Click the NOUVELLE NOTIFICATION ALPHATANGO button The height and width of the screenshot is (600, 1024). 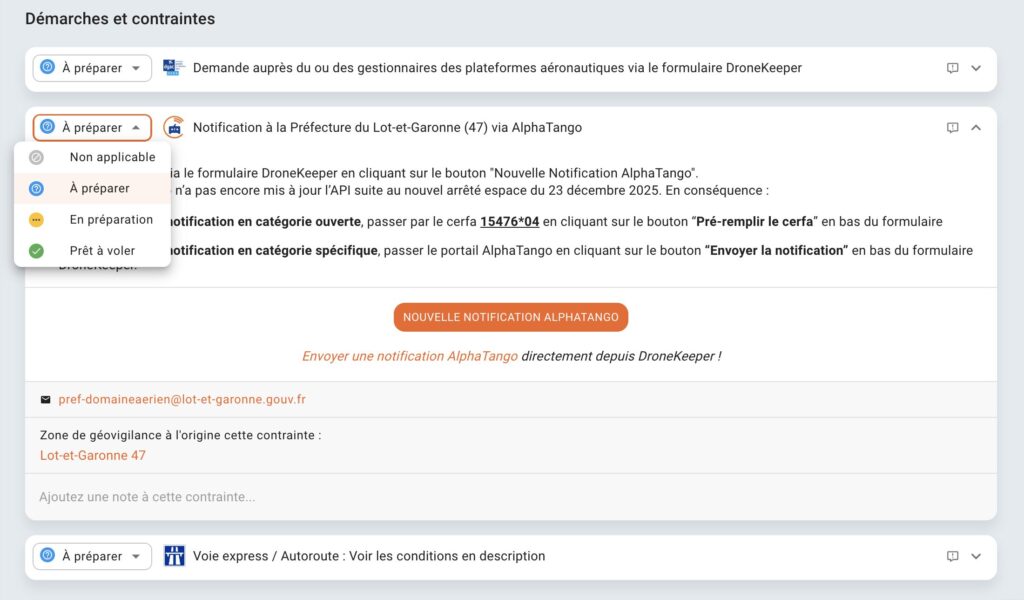510,316
